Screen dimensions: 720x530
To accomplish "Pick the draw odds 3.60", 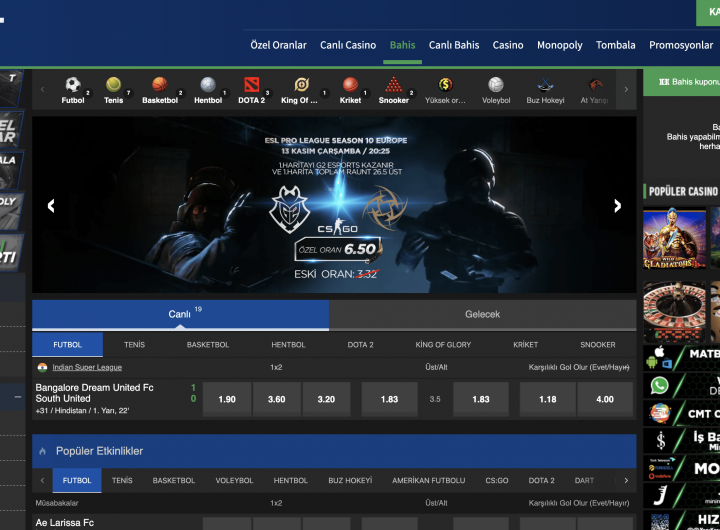I will pyautogui.click(x=276, y=399).
